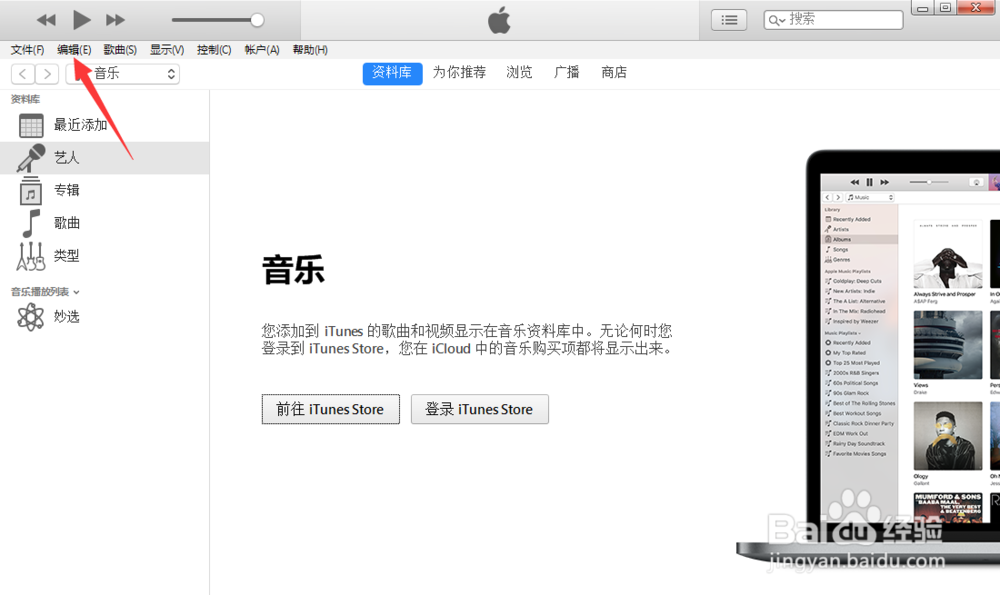Select 最近添加 in the sidebar

(105, 125)
